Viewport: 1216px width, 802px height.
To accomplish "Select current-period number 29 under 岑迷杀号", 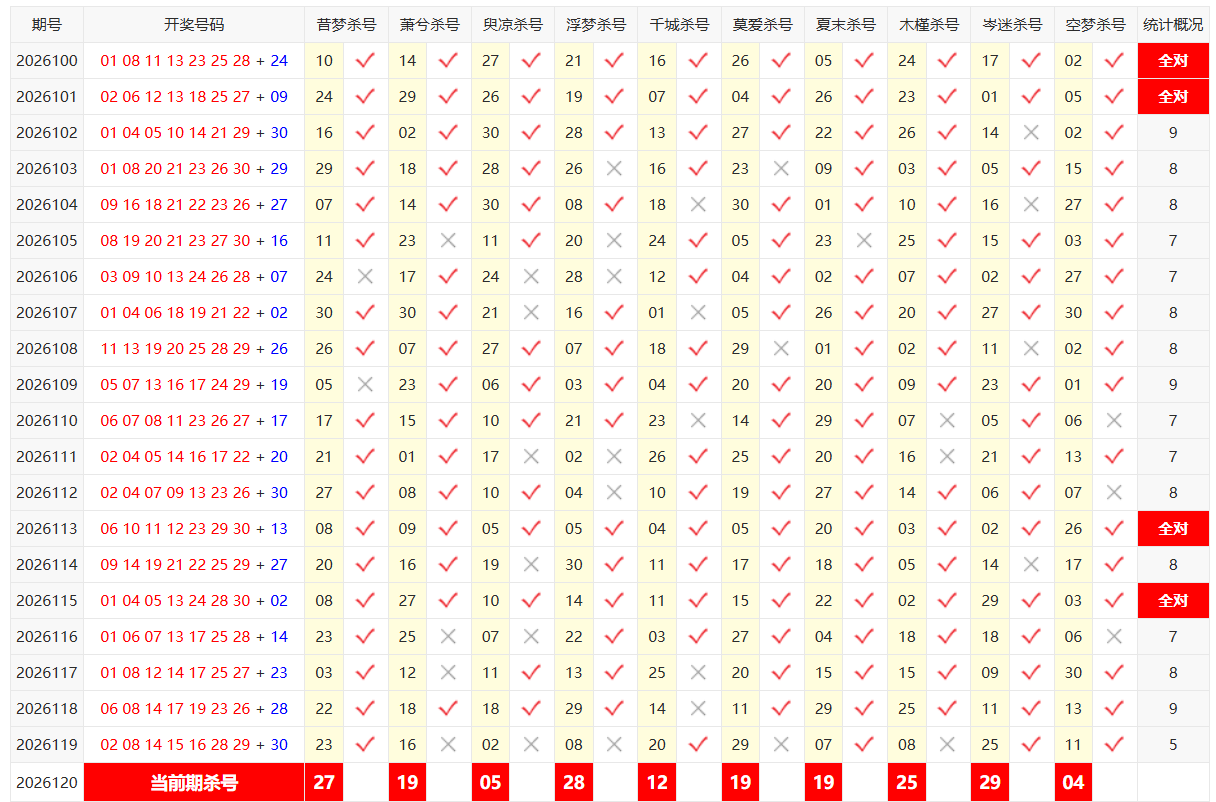I will tap(990, 783).
